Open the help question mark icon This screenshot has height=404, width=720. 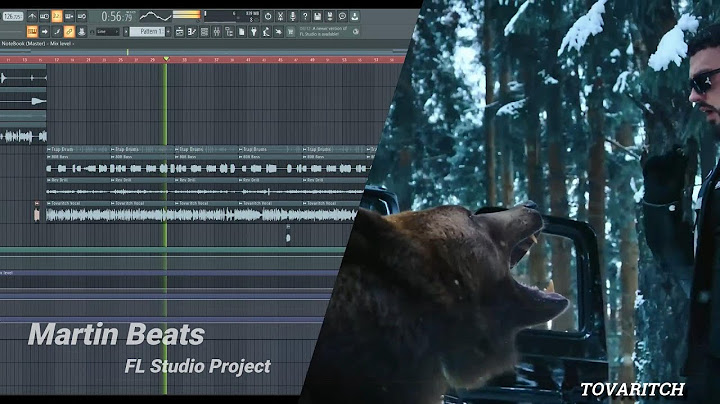point(305,17)
